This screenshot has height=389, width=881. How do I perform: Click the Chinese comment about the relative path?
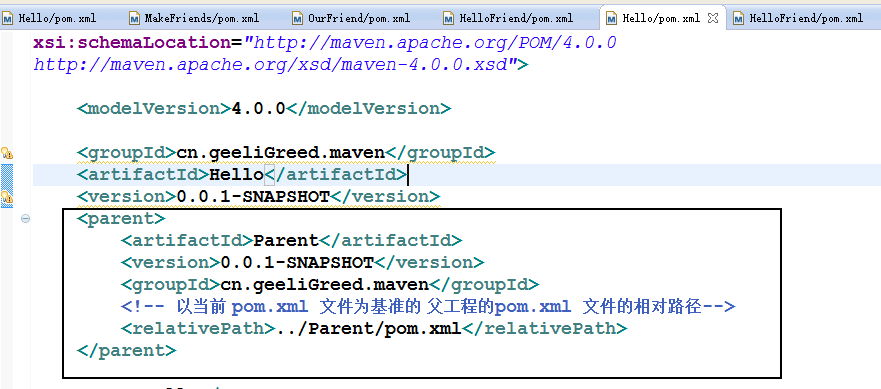click(428, 307)
